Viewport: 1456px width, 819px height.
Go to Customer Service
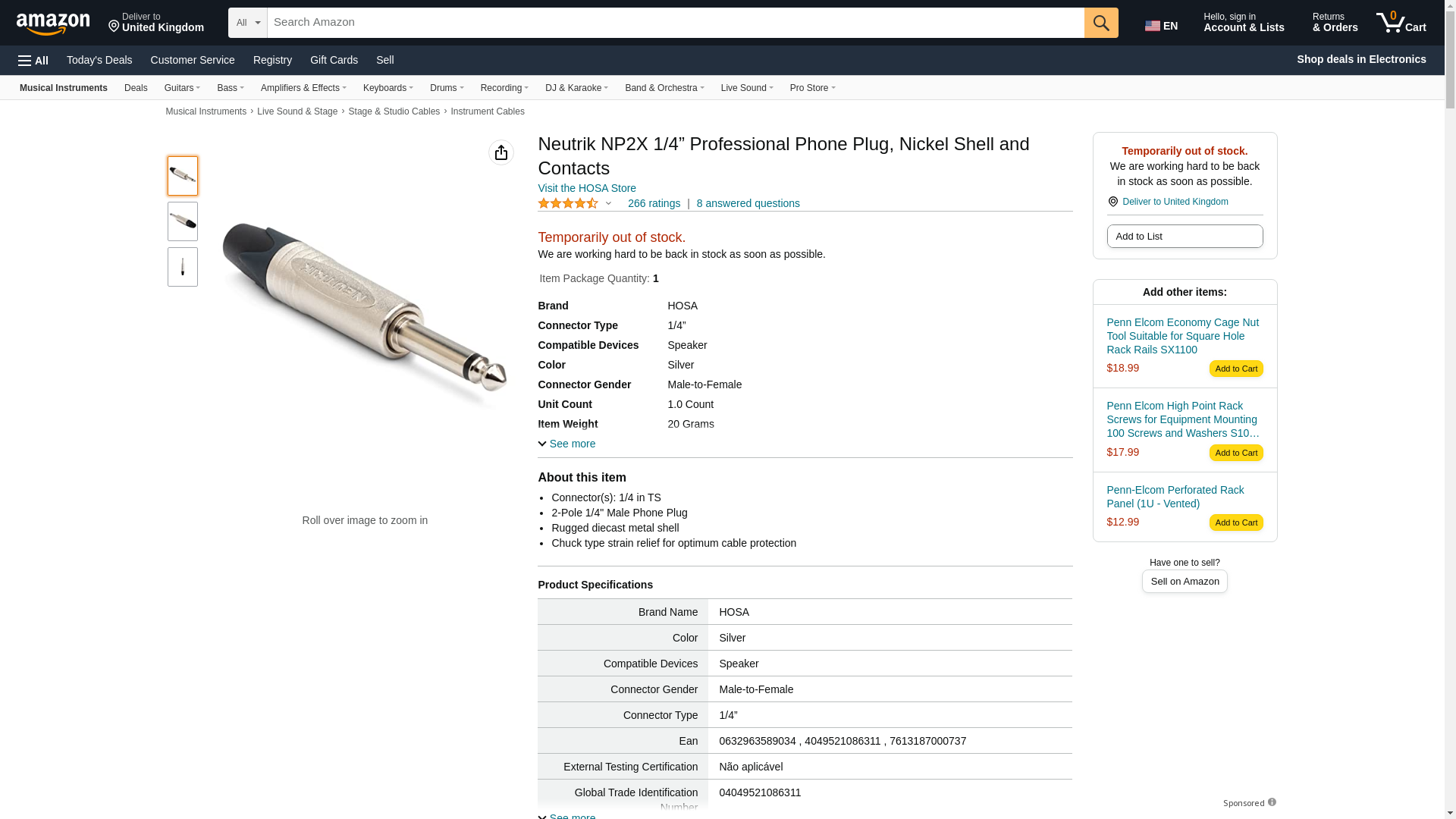[193, 60]
